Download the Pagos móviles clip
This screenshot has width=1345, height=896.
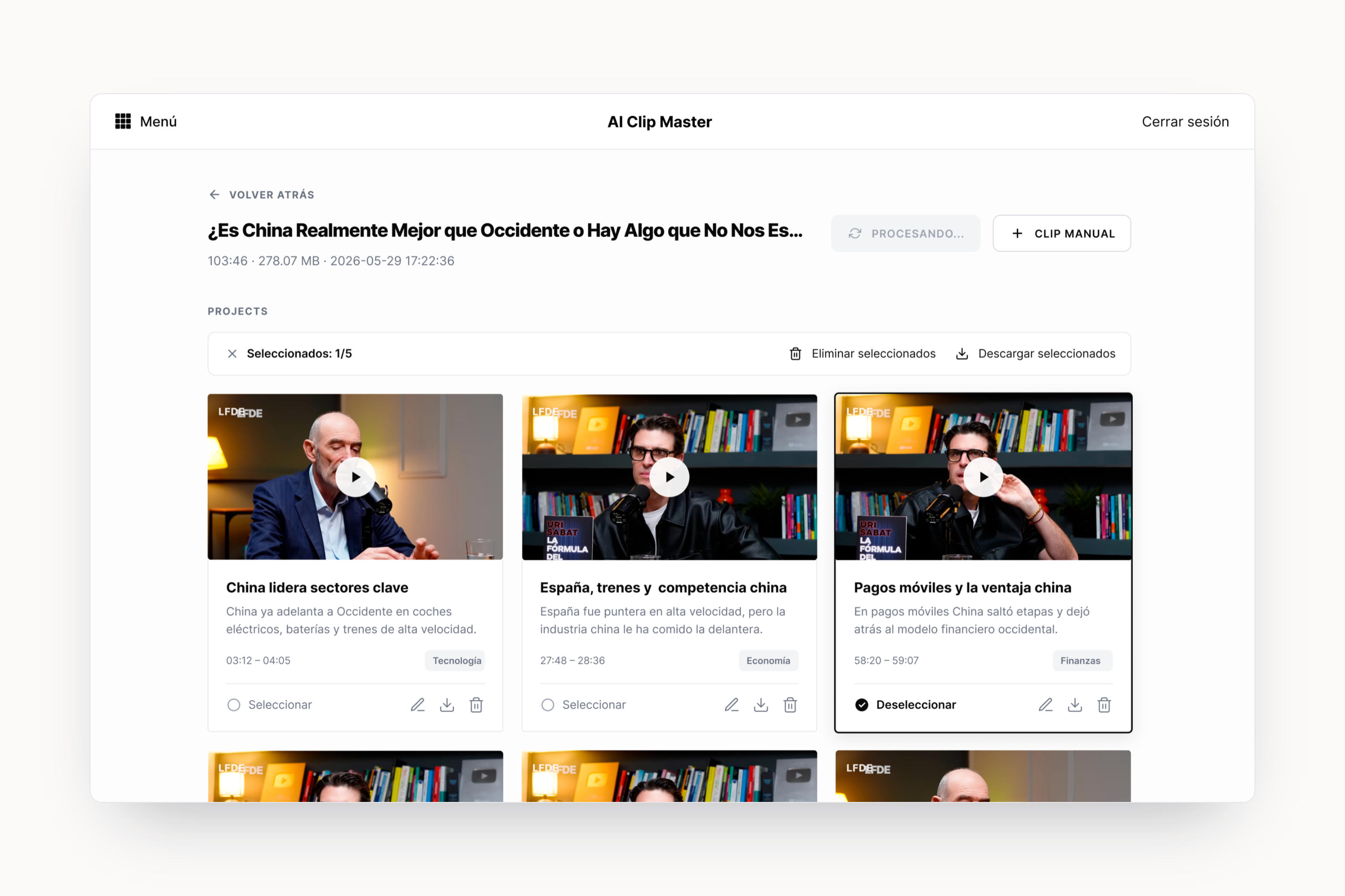point(1074,704)
